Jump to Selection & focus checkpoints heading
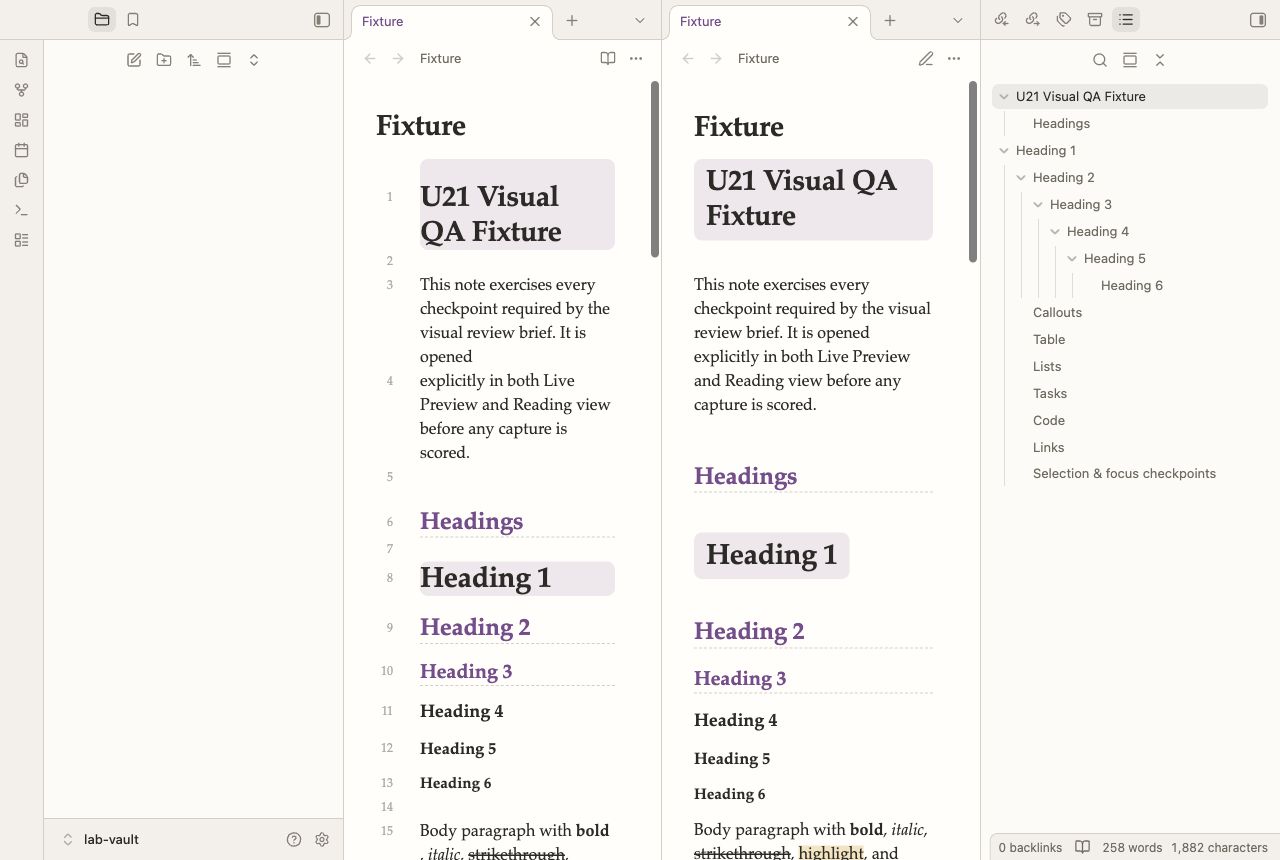Screen dimensions: 1280x860 (x=1125, y=474)
